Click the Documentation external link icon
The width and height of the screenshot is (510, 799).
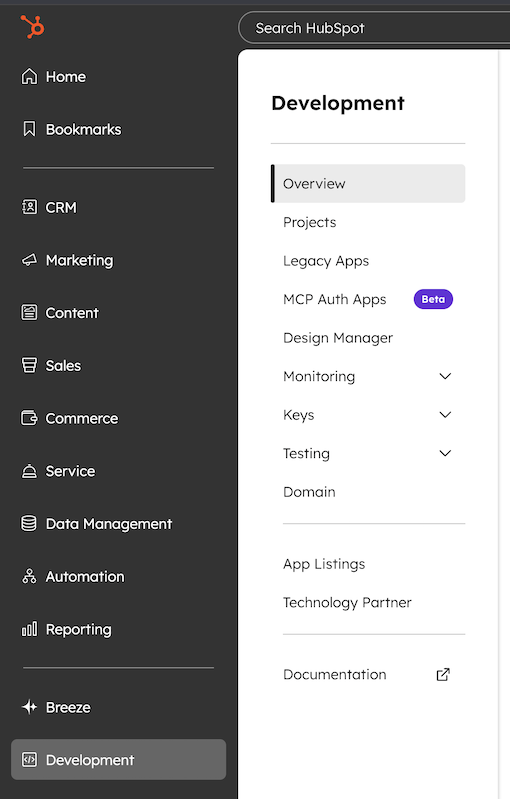pos(443,674)
